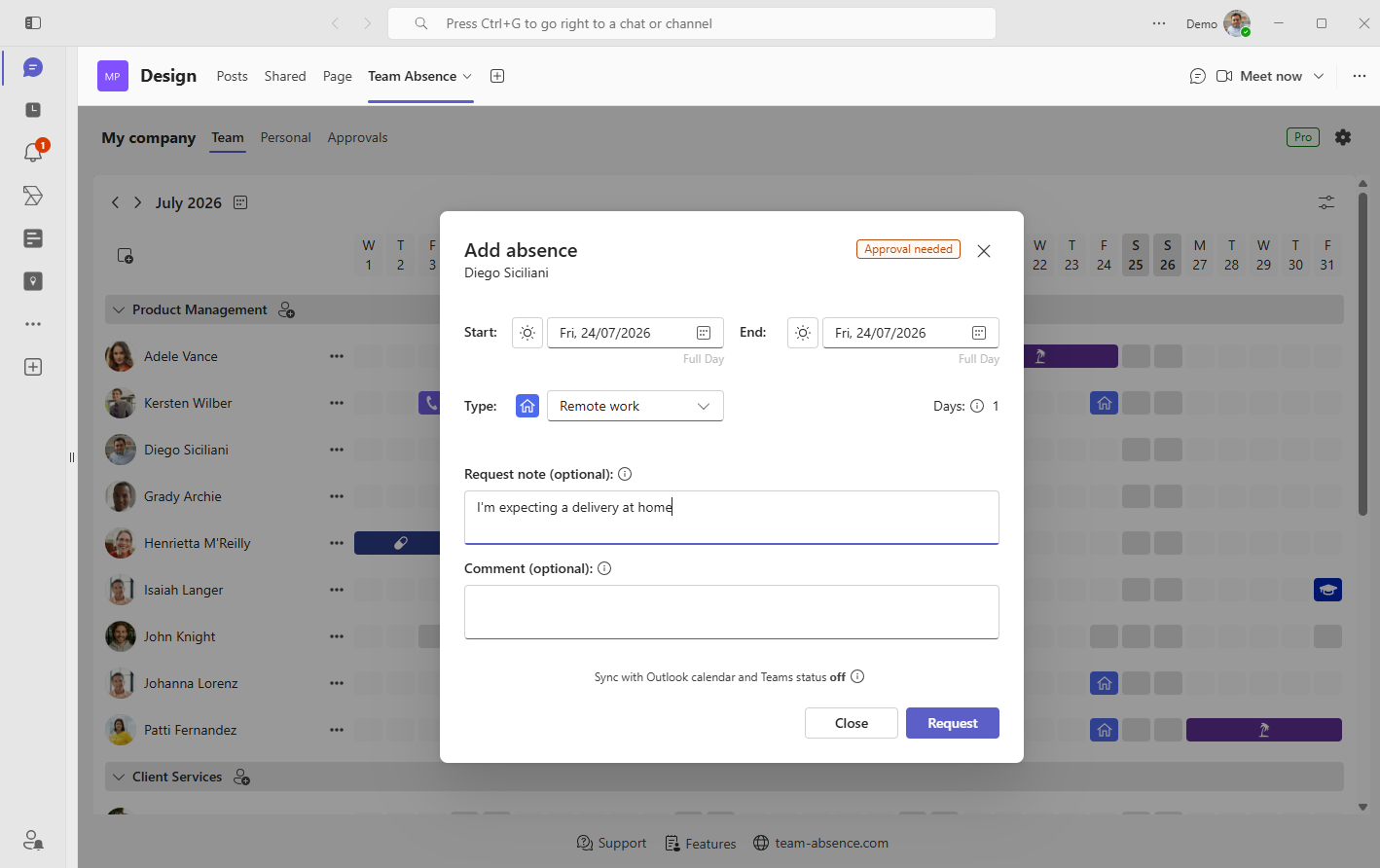Open the calendar filter sliders icon
The image size is (1380, 868).
(x=1326, y=202)
